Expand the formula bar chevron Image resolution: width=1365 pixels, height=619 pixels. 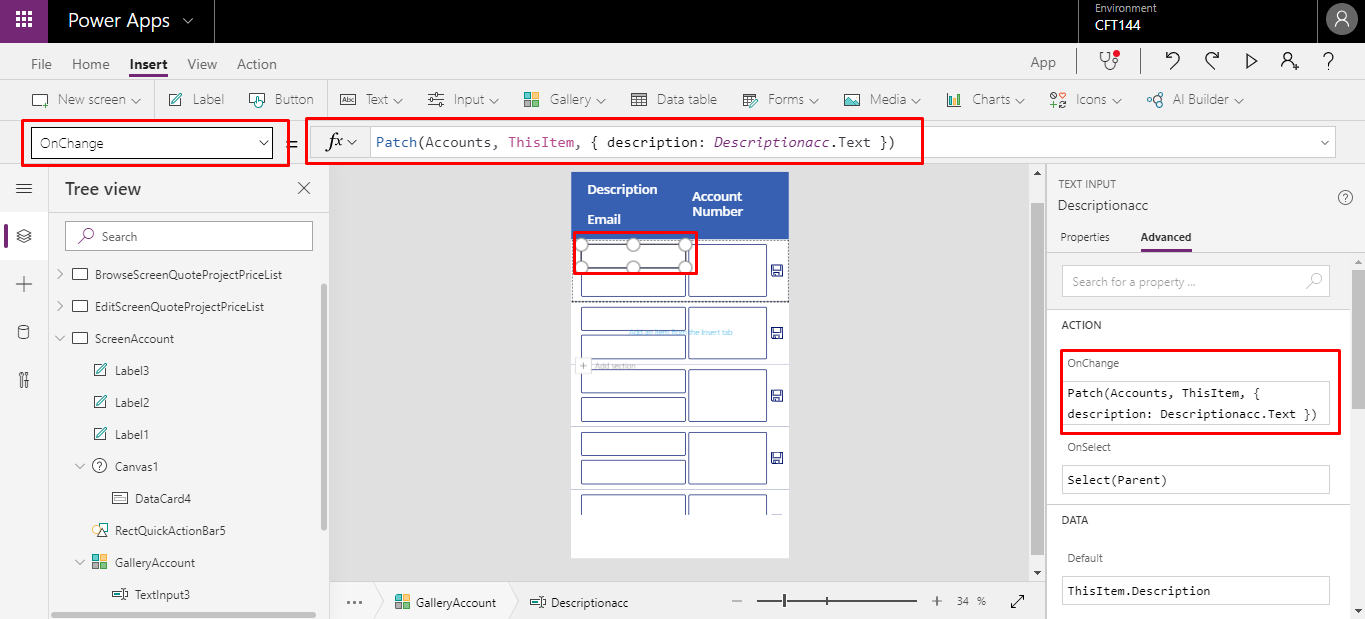point(1325,143)
